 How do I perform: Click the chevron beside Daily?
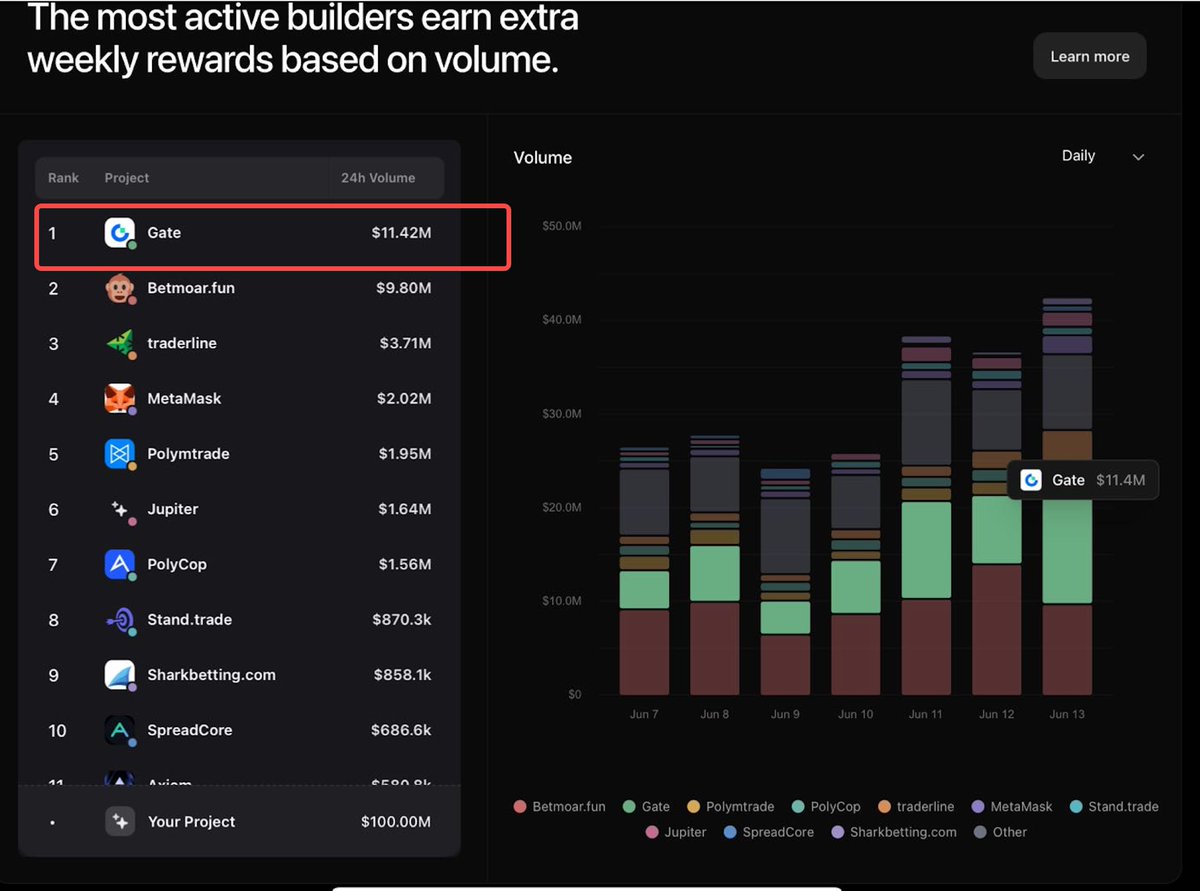pyautogui.click(x=1138, y=157)
